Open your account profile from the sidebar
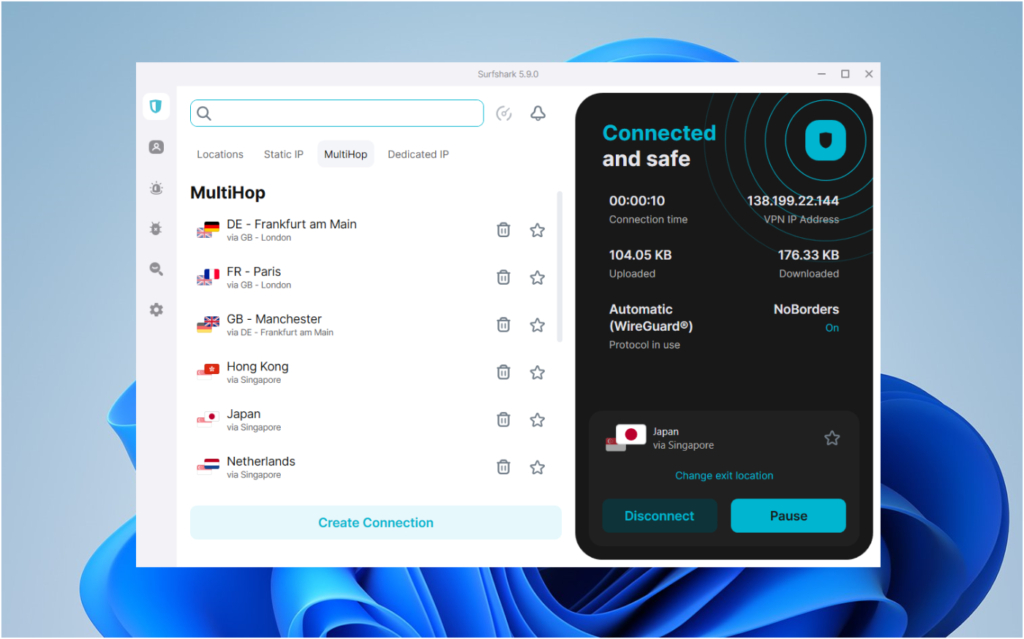This screenshot has width=1024, height=639. 156,147
